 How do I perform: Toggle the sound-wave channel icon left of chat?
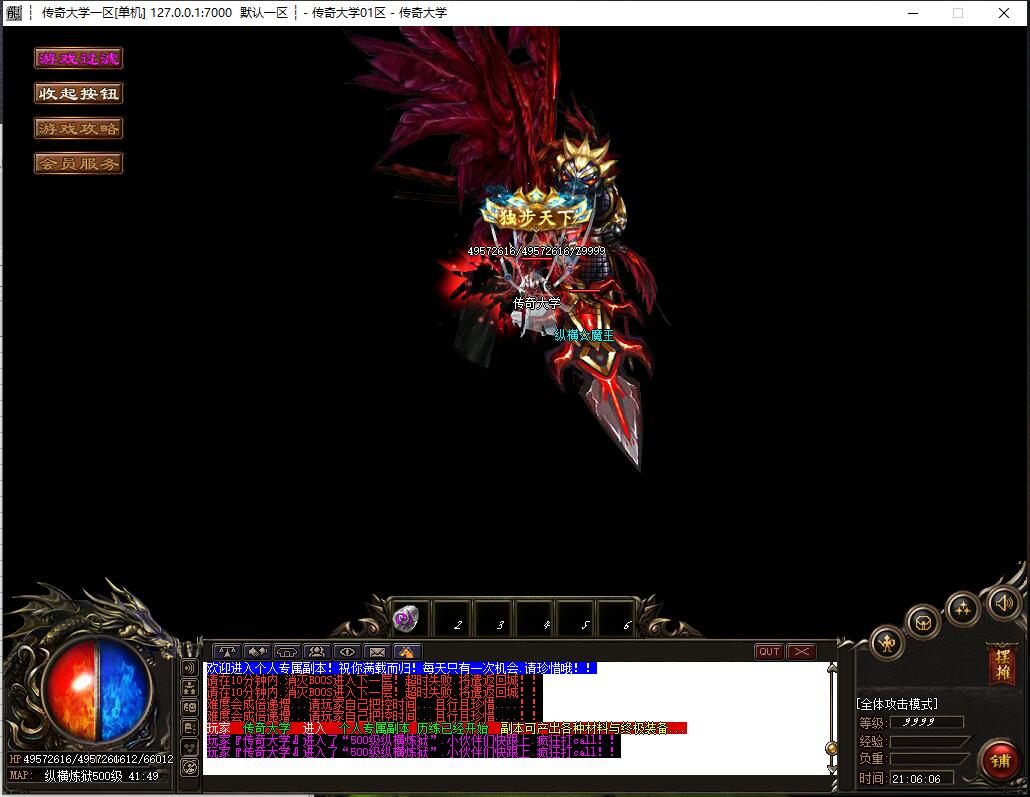[189, 668]
